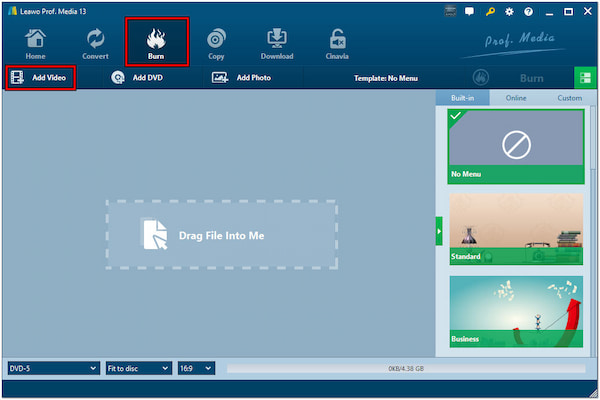Image resolution: width=600 pixels, height=400 pixels.
Task: Open settings via the gear icon
Action: [510, 11]
